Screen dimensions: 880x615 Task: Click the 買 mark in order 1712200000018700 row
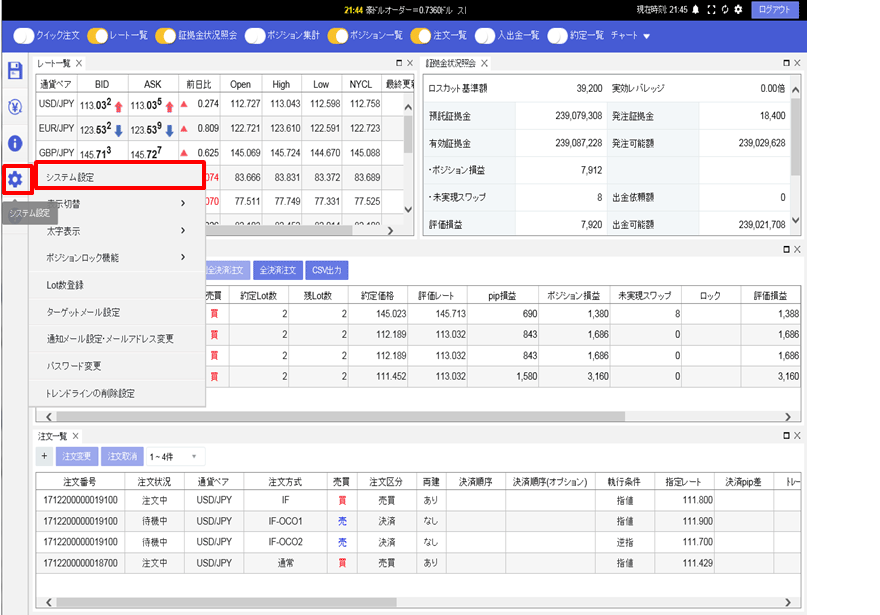coord(342,563)
